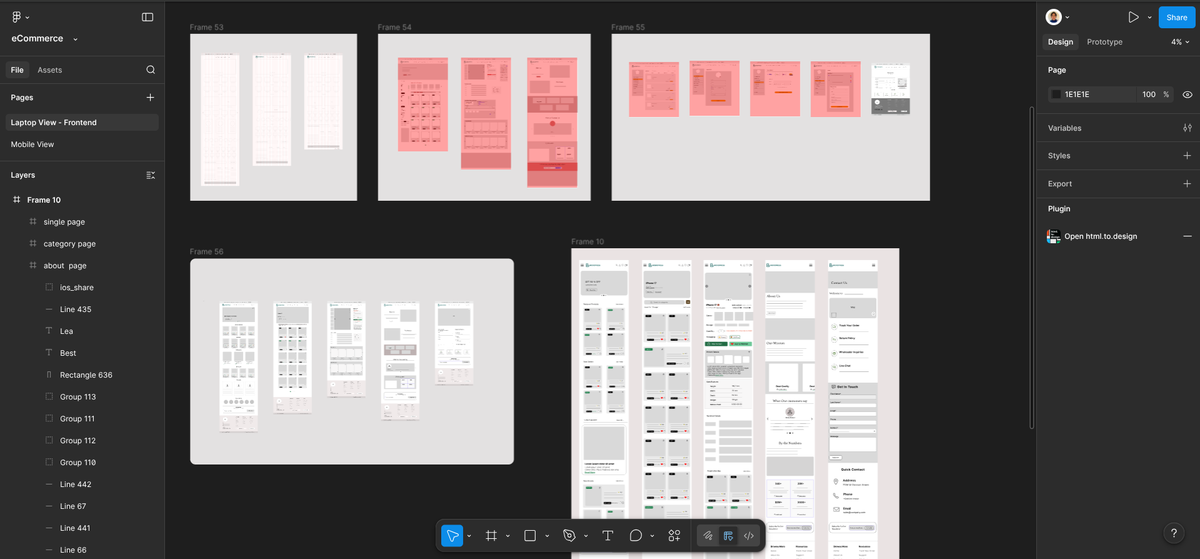The width and height of the screenshot is (1200, 559).
Task: Switch to Design mode in toolbar
Action: point(728,536)
